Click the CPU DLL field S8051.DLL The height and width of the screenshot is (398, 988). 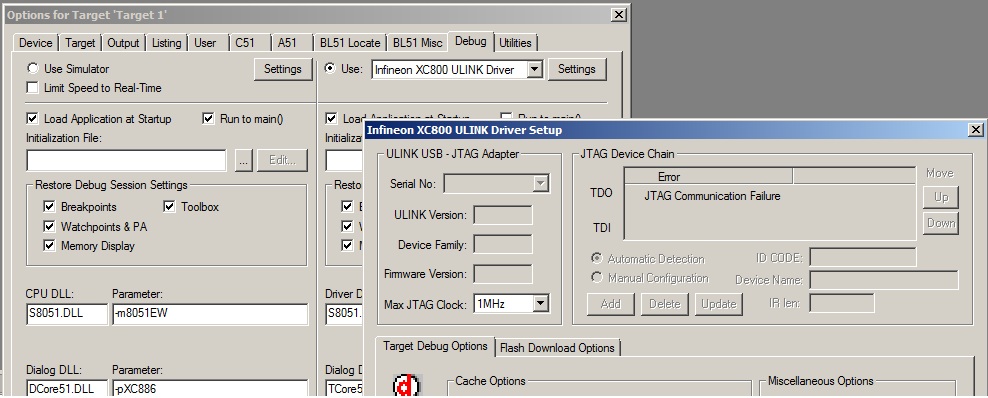point(67,314)
